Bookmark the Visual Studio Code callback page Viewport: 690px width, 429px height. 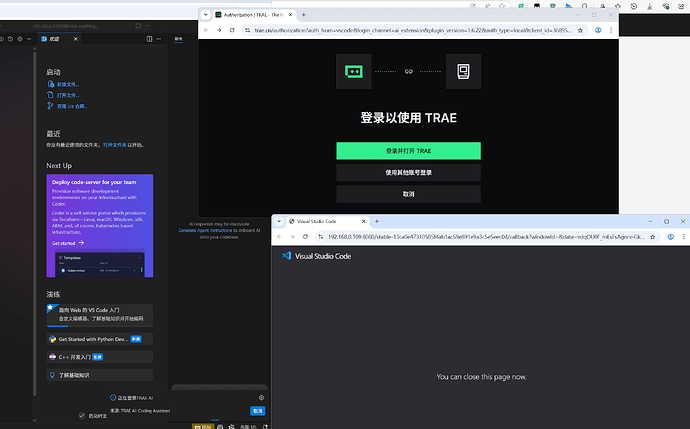[653, 237]
